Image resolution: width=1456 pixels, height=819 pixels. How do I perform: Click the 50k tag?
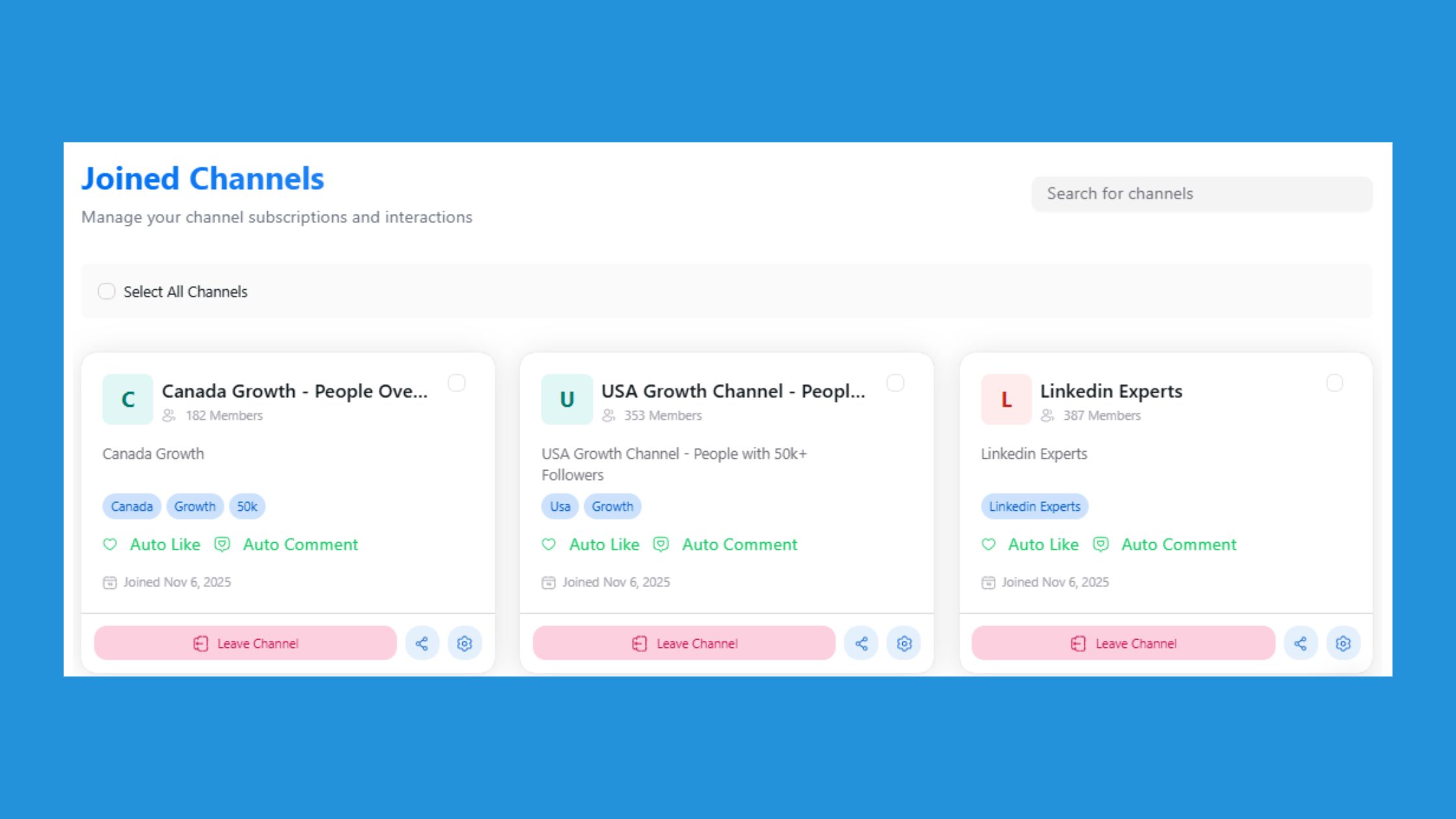click(247, 506)
